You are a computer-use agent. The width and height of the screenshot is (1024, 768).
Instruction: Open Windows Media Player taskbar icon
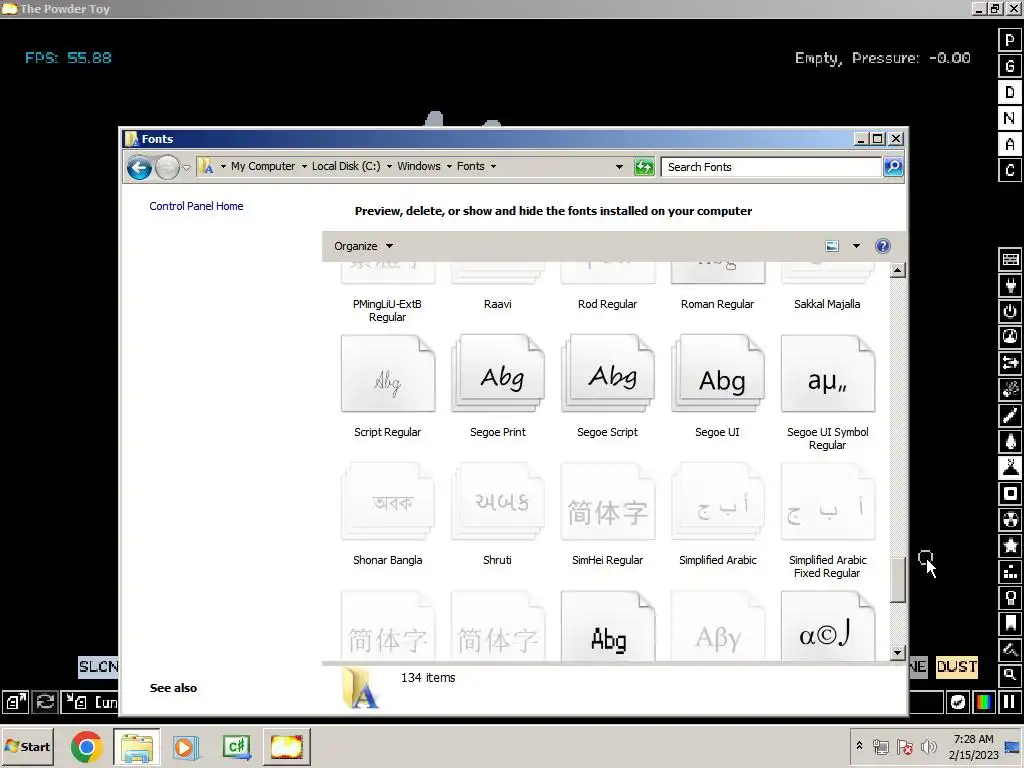[184, 747]
